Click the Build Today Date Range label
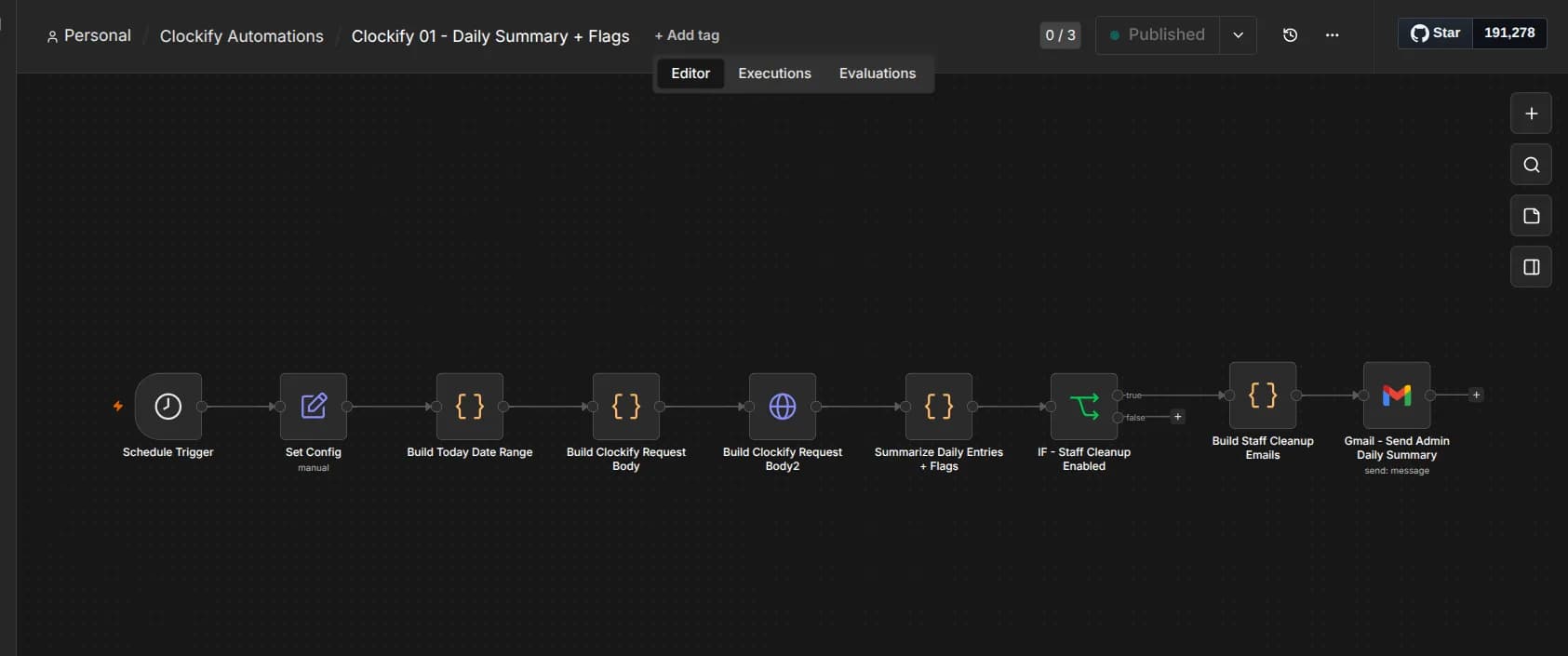Image resolution: width=1568 pixels, height=656 pixels. (x=470, y=452)
